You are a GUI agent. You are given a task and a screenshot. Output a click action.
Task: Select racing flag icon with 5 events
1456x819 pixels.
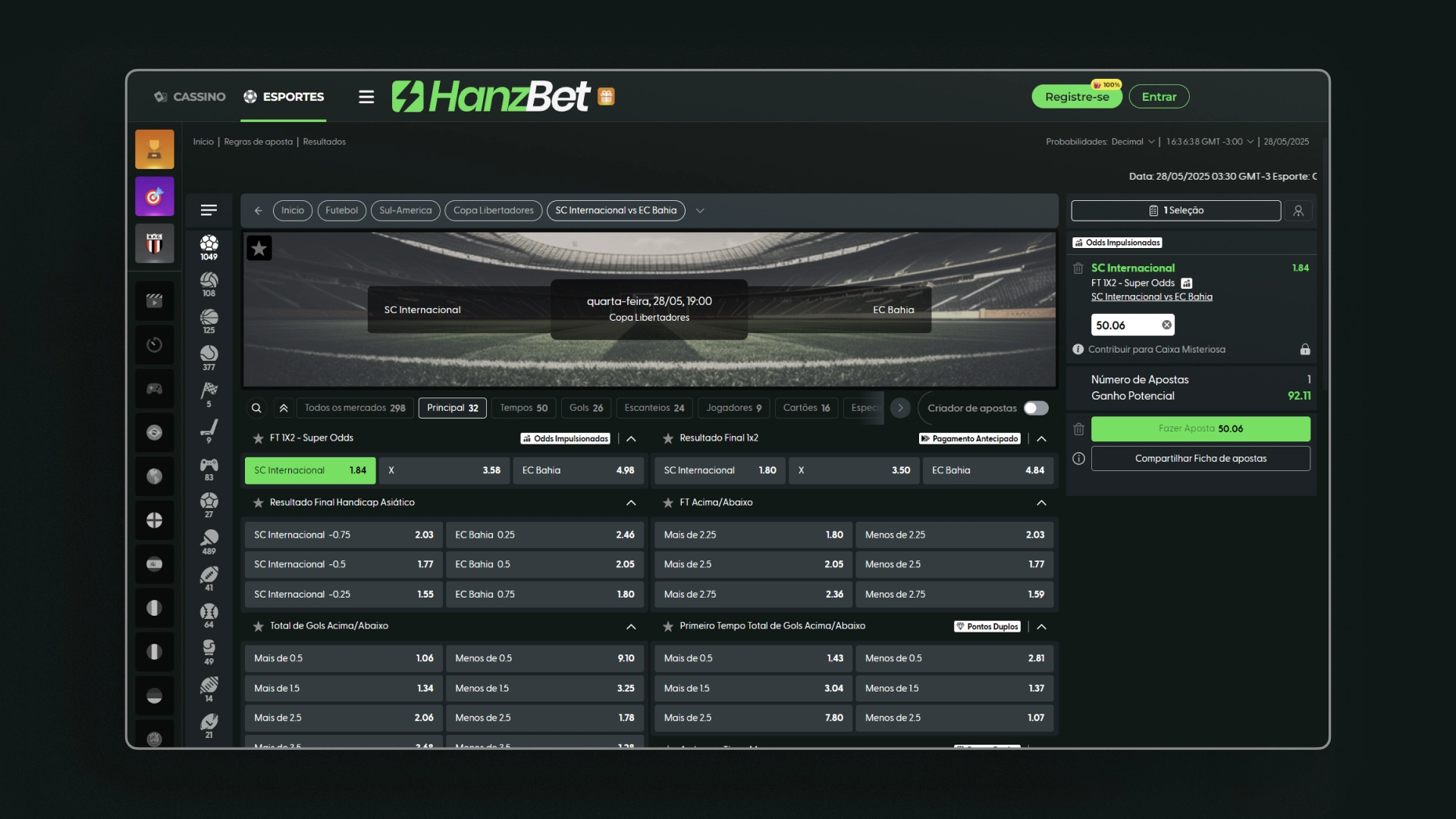[x=209, y=395]
